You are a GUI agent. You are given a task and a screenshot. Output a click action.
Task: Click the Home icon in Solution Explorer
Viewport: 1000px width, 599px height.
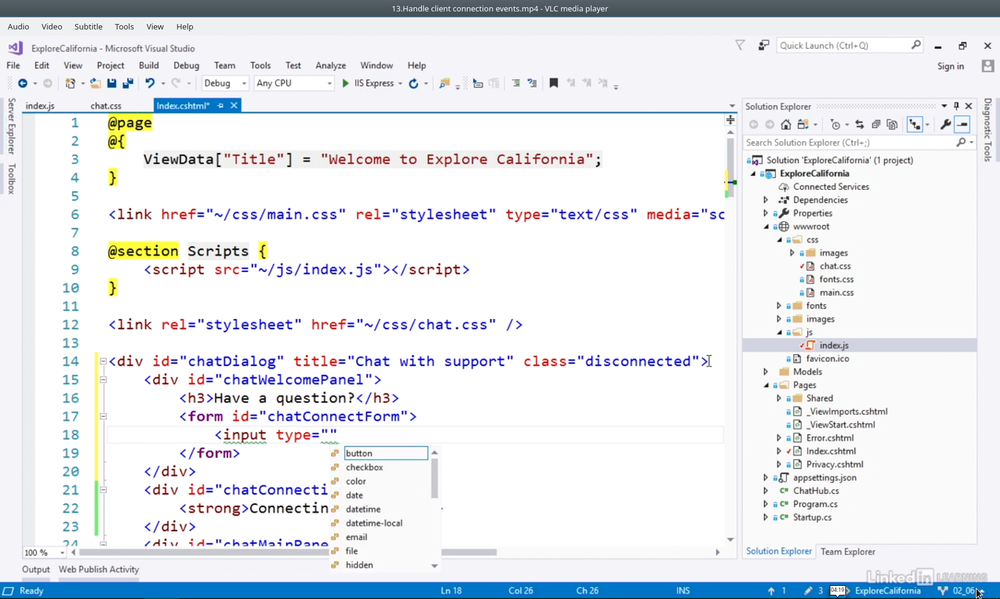tap(786, 125)
